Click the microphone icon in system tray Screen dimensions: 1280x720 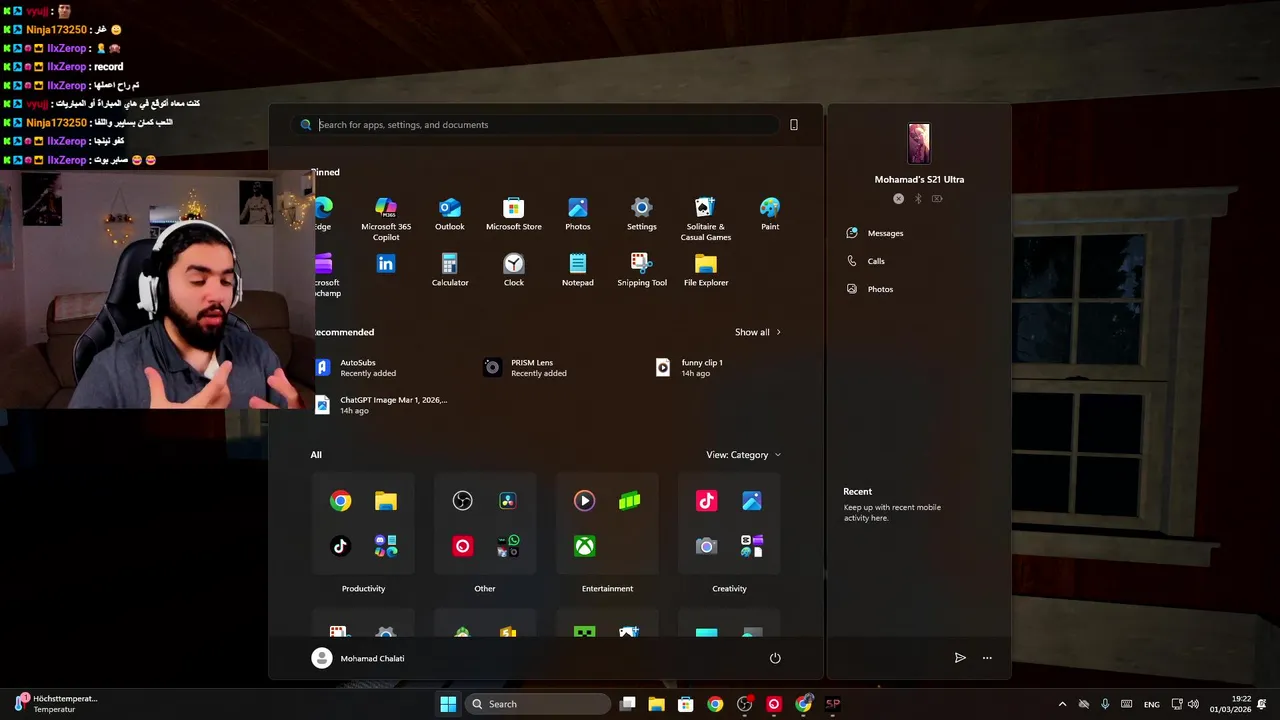tap(1105, 704)
